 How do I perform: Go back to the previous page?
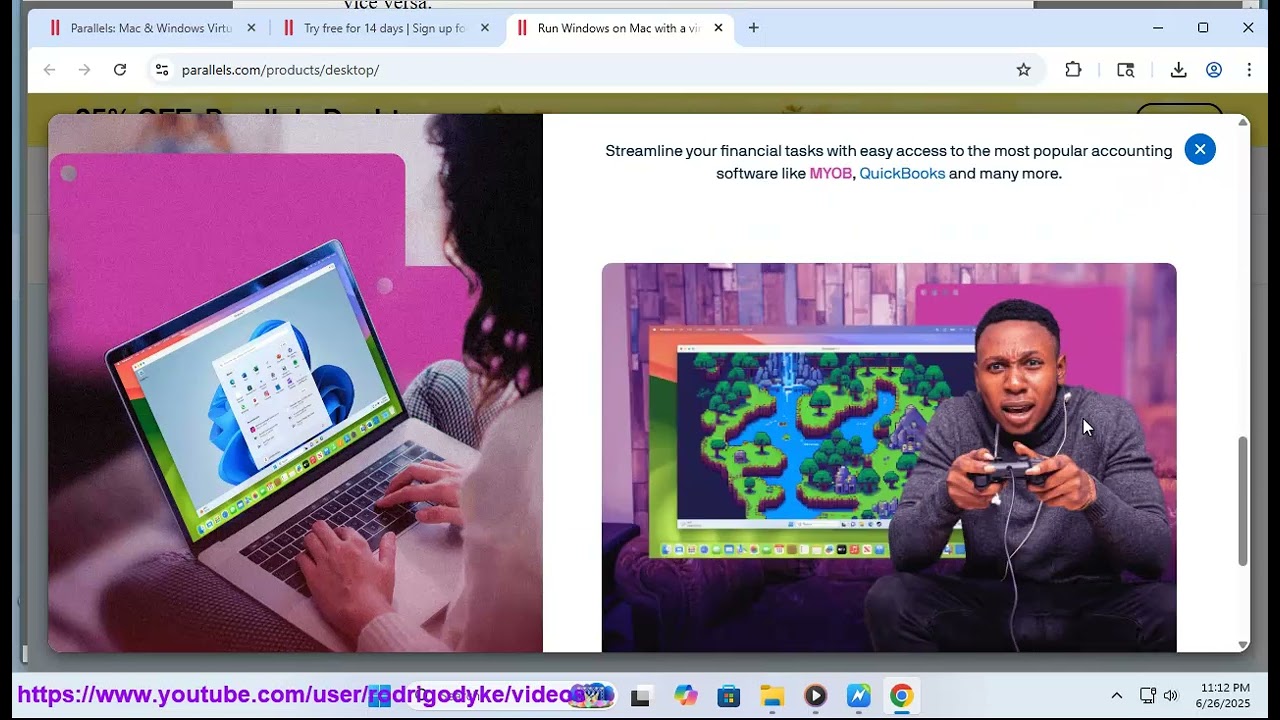[50, 70]
